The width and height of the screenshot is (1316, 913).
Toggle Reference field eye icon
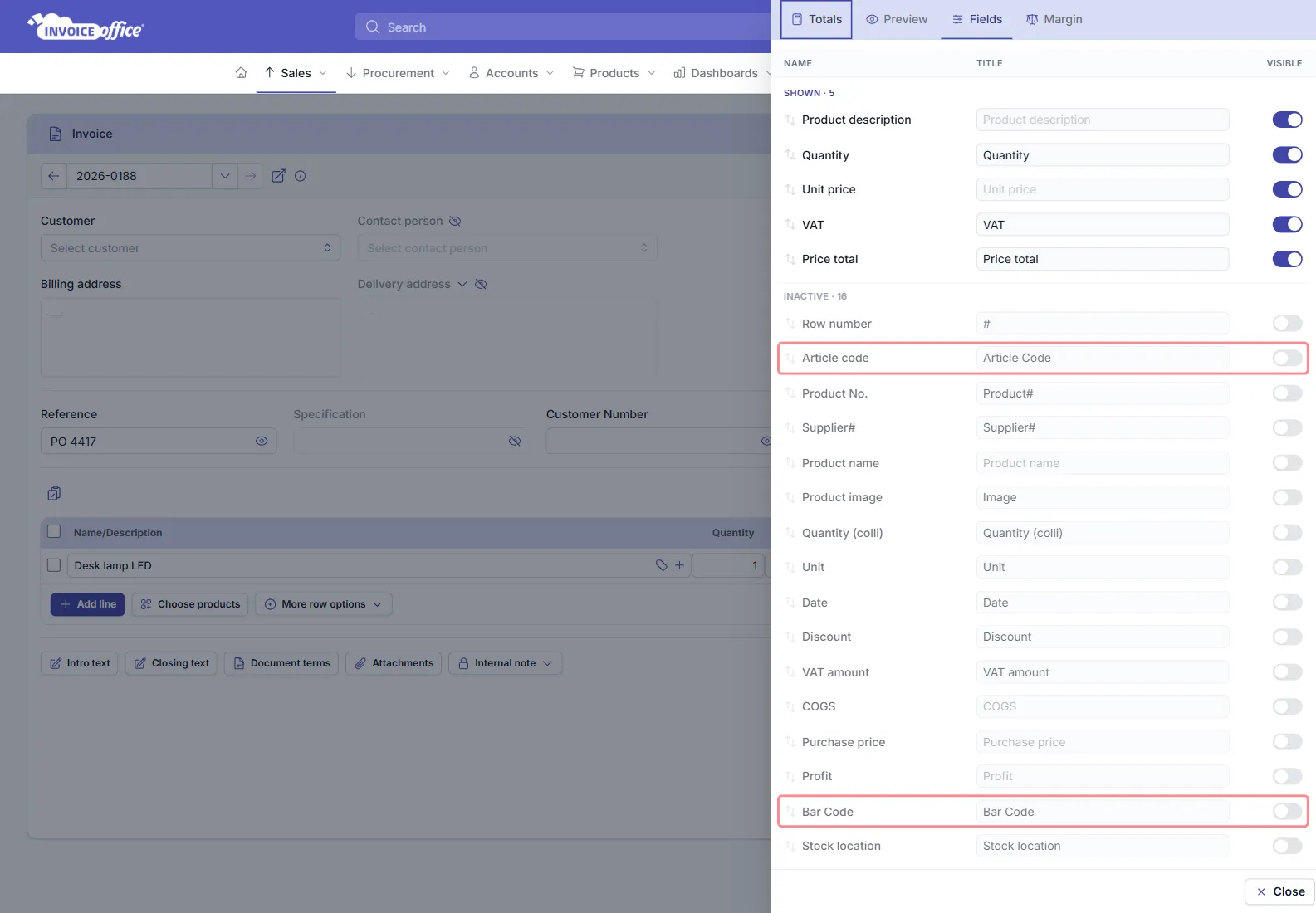262,441
